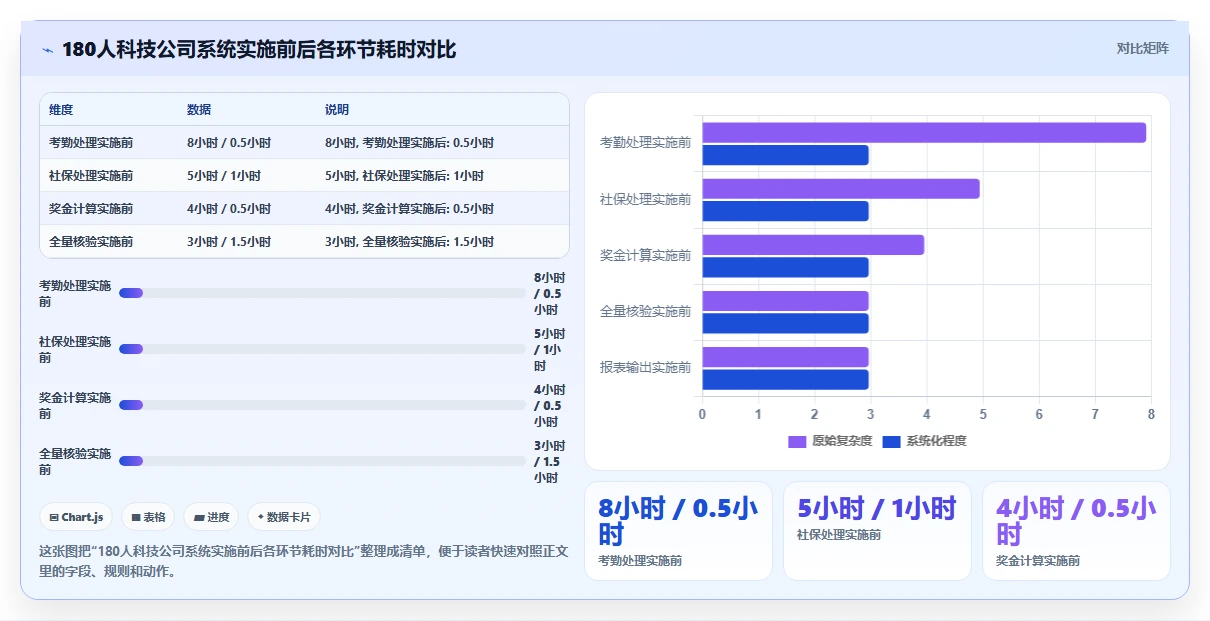Viewport: 1210px width, 621px height.
Task: Click the lightning icon beside the title
Action: 48,50
